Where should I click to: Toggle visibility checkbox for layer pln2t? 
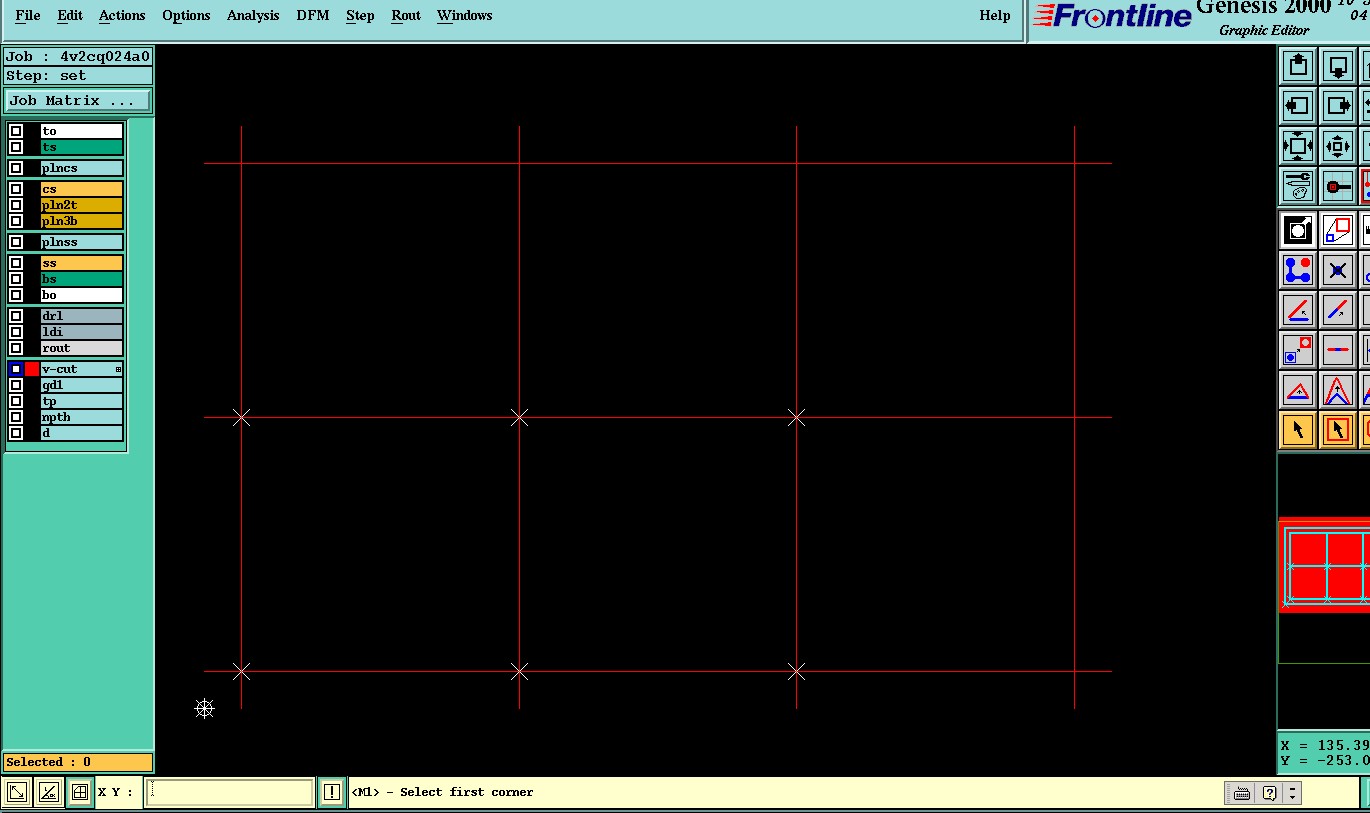pos(16,205)
